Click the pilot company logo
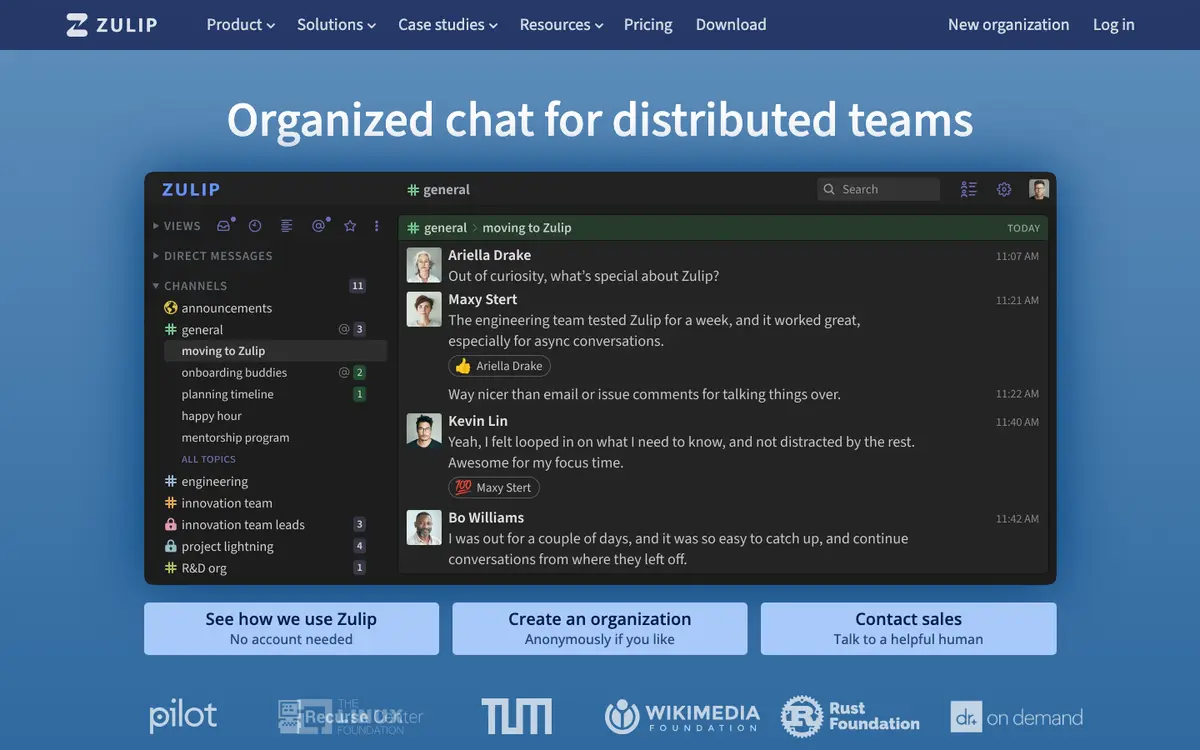Screen dimensions: 1200x750 click(x=183, y=716)
